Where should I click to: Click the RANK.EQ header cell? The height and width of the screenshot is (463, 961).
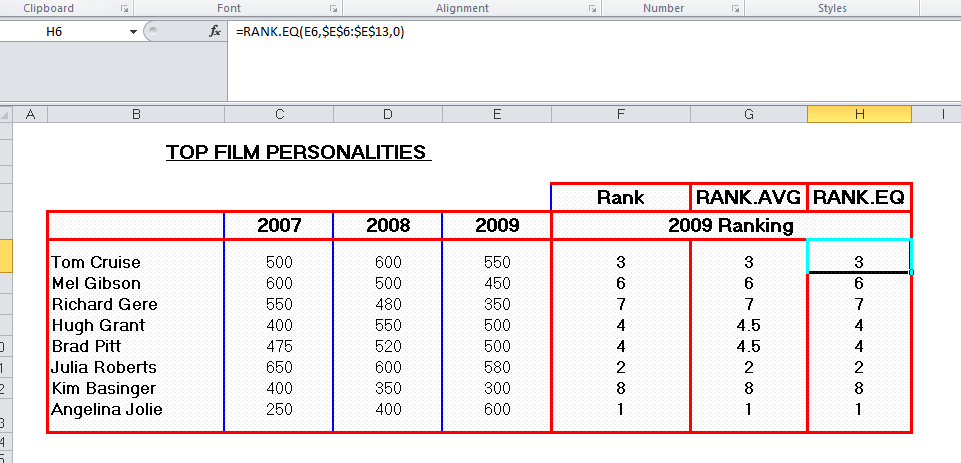tap(859, 197)
